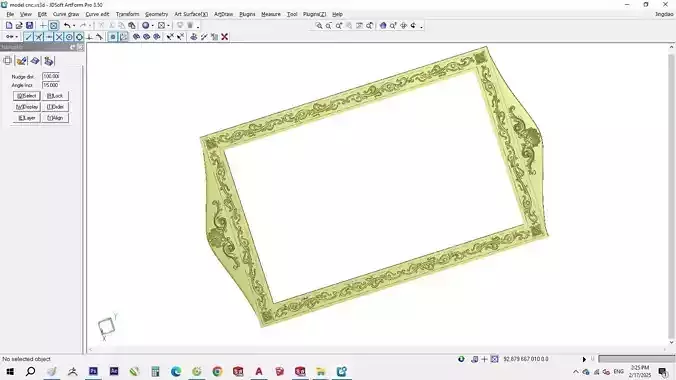Click the Zoom out magnifier icon
This screenshot has height=380, width=676.
tap(329, 25)
